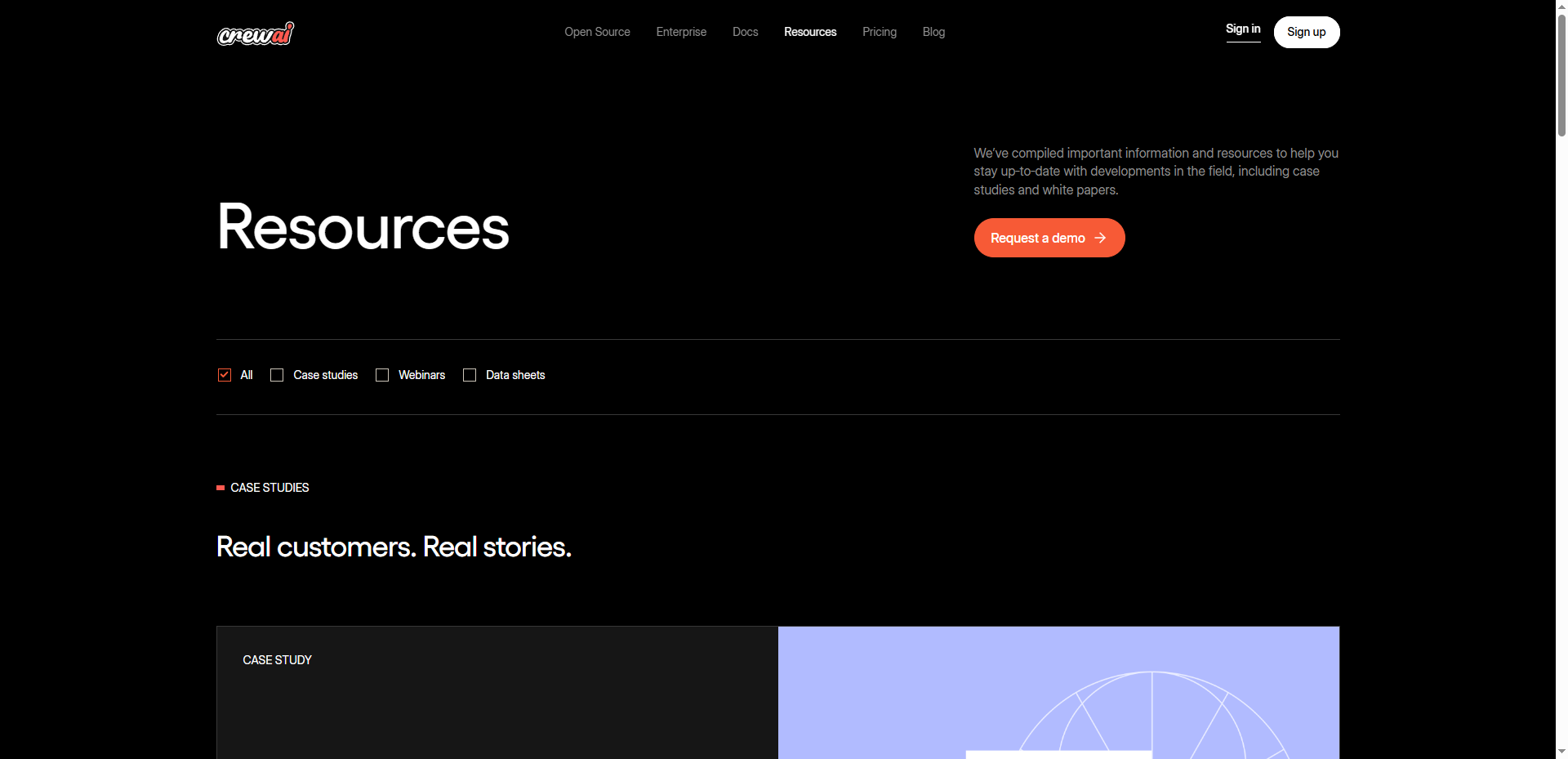Go to the Enterprise nav item
Viewport: 1568px width, 759px height.
pos(681,32)
